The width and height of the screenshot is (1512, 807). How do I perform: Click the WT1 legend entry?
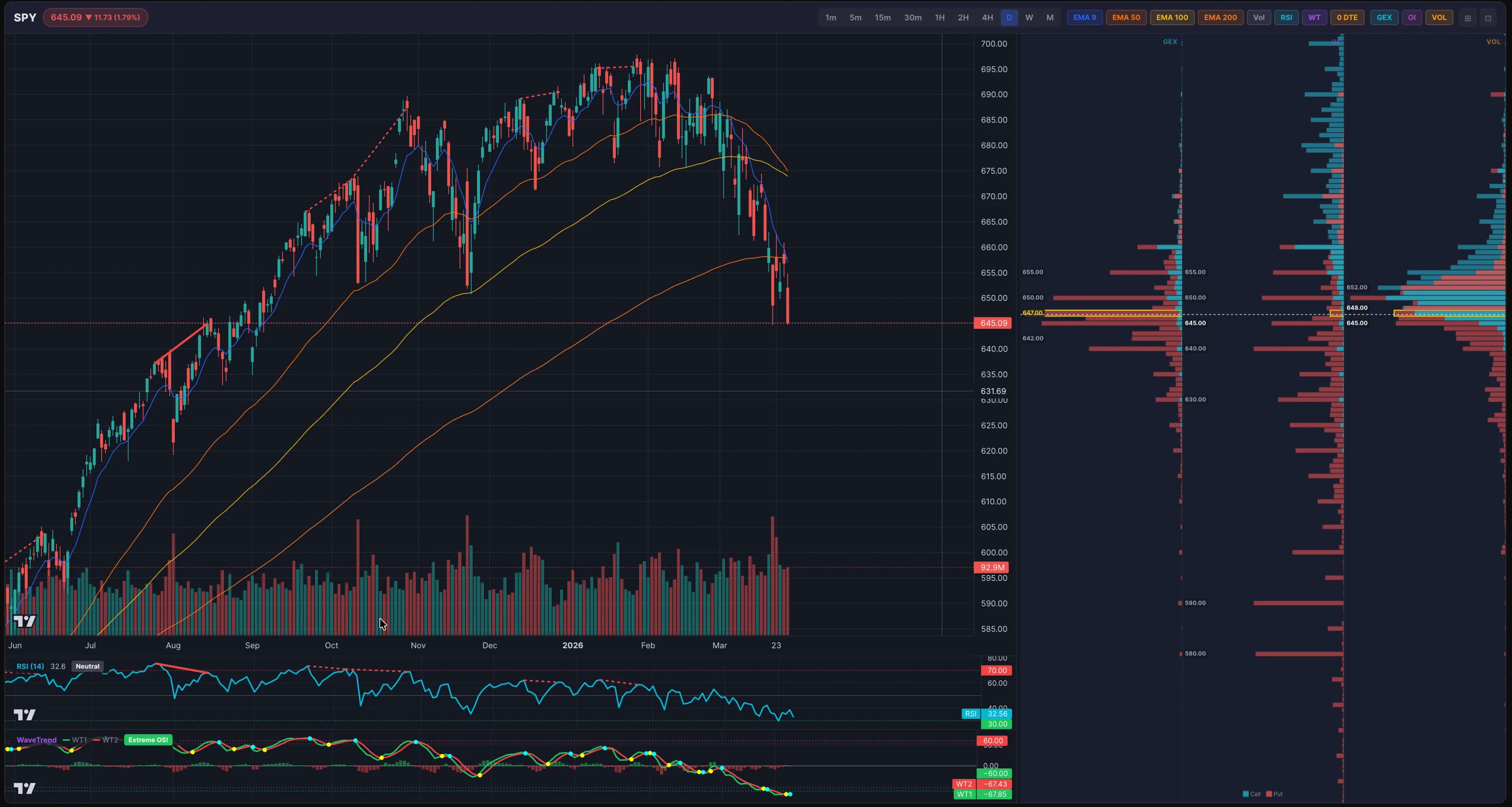(75, 740)
